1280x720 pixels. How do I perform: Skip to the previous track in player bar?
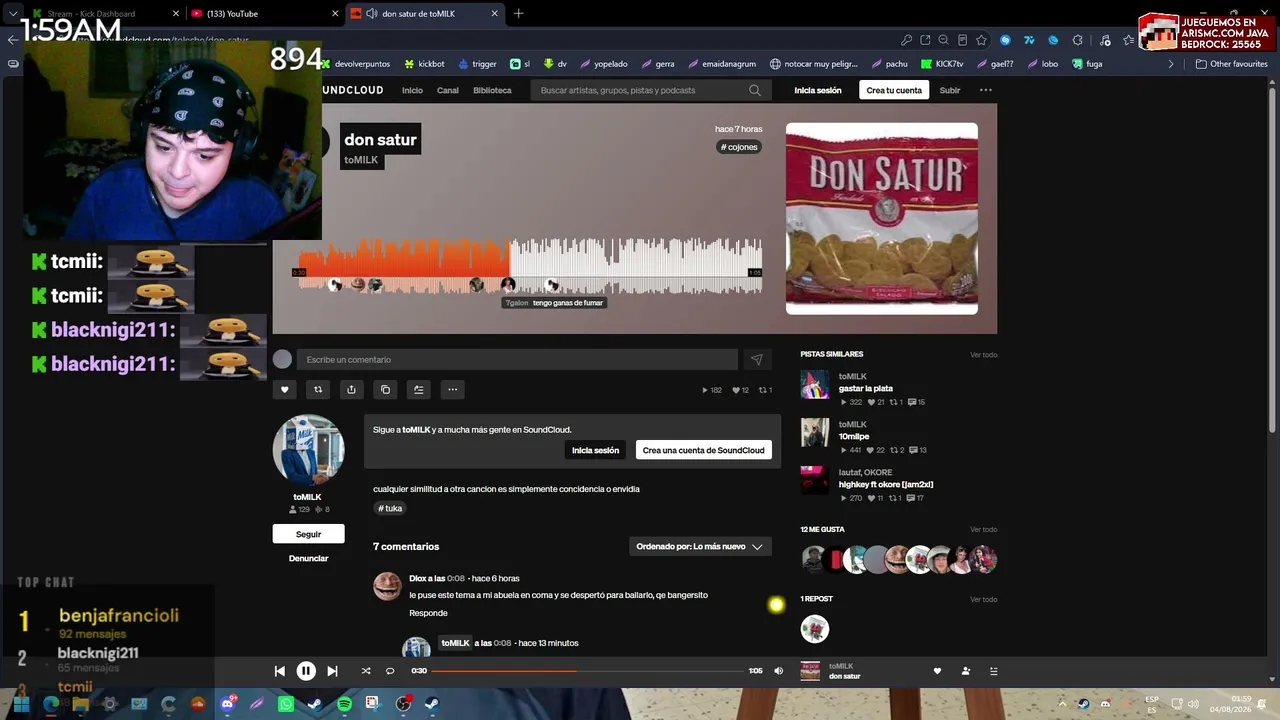click(x=280, y=671)
